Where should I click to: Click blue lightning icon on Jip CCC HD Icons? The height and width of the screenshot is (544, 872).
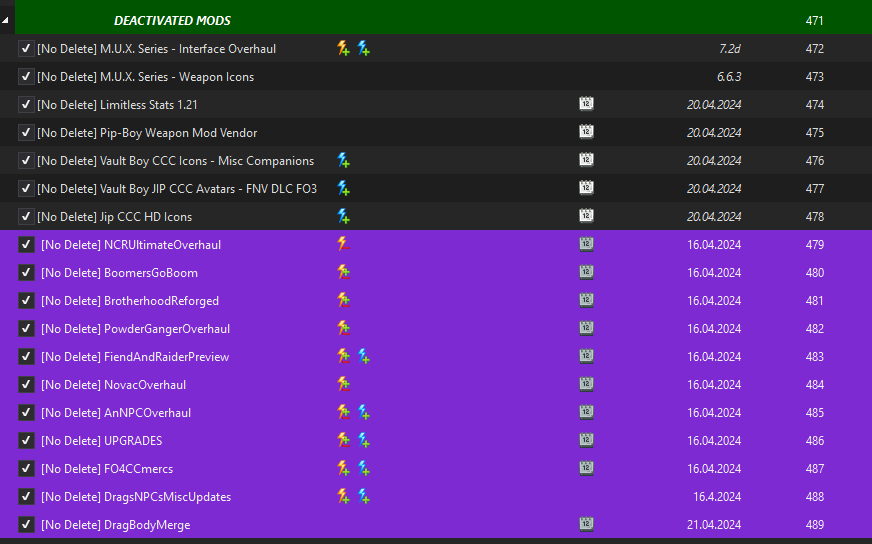coord(344,216)
